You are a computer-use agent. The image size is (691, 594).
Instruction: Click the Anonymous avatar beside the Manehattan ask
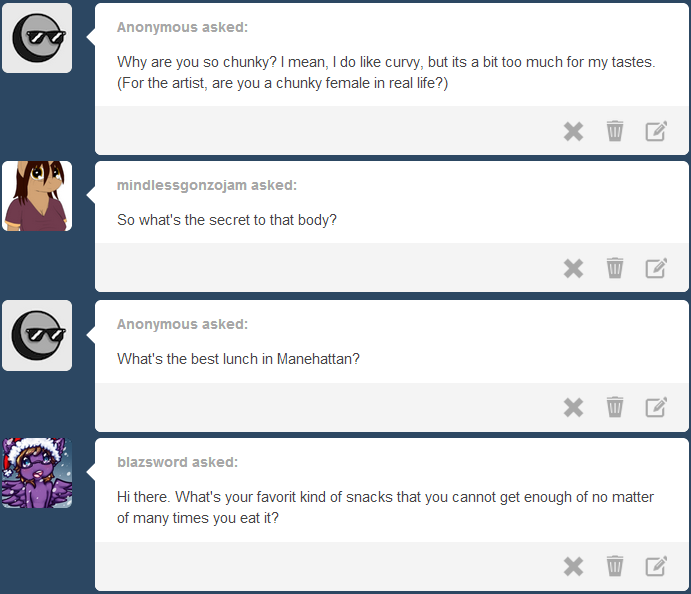[37, 335]
